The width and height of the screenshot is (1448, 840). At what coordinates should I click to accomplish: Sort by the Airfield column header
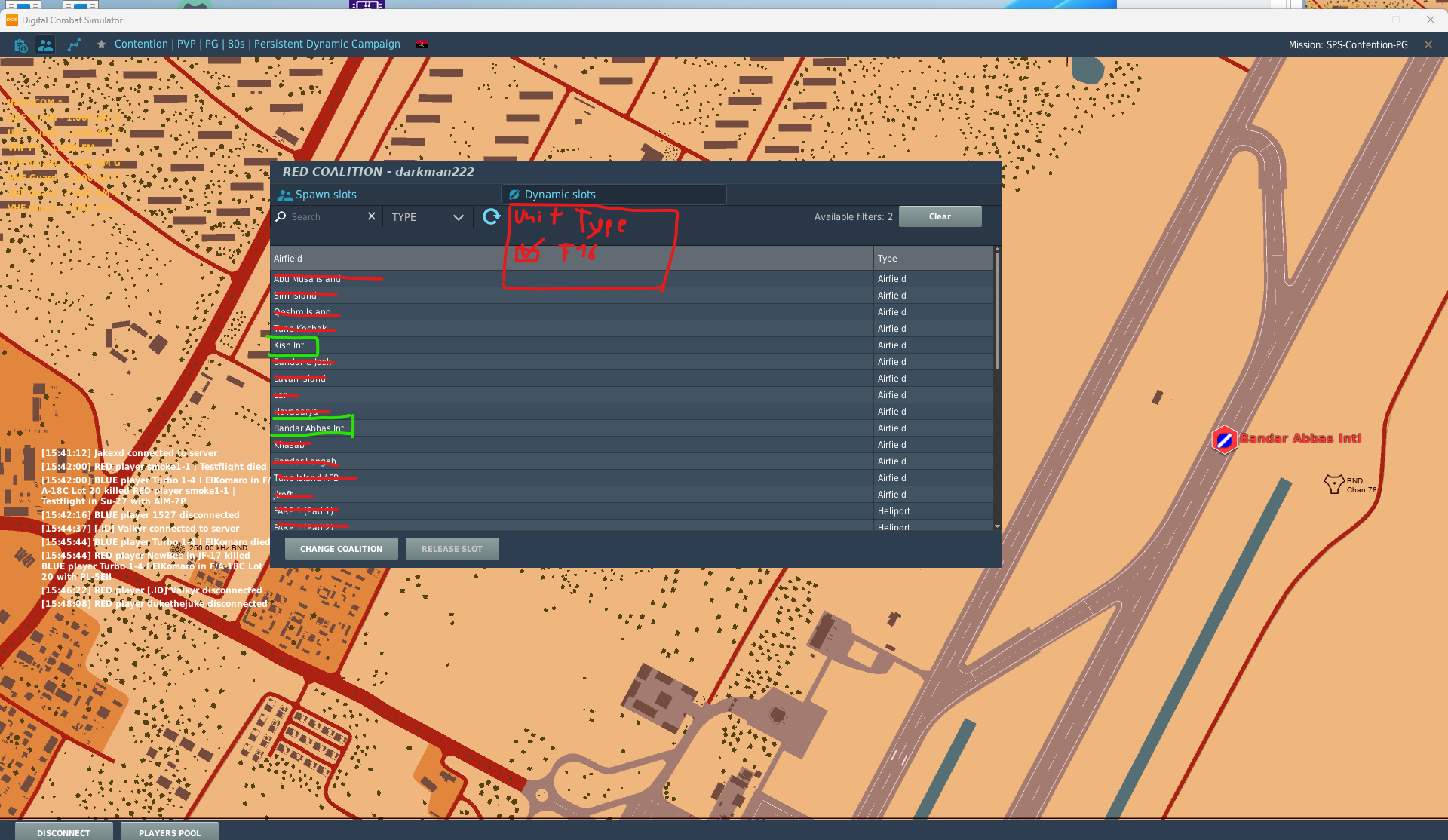572,259
